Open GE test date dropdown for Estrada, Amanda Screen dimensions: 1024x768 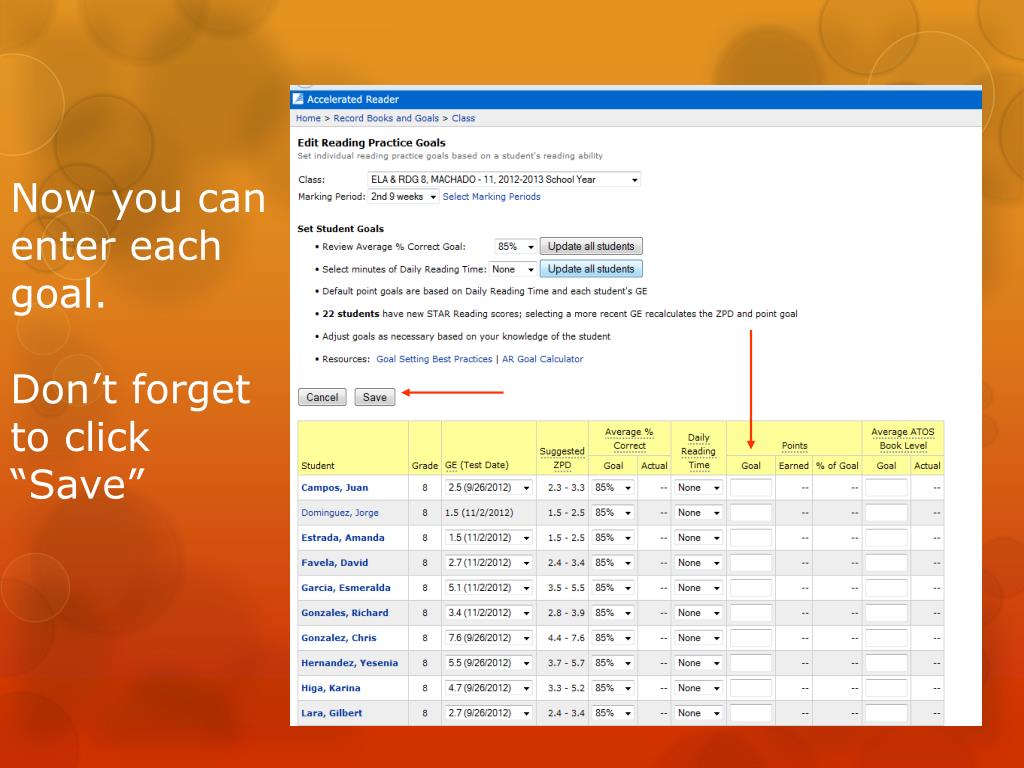(x=488, y=537)
